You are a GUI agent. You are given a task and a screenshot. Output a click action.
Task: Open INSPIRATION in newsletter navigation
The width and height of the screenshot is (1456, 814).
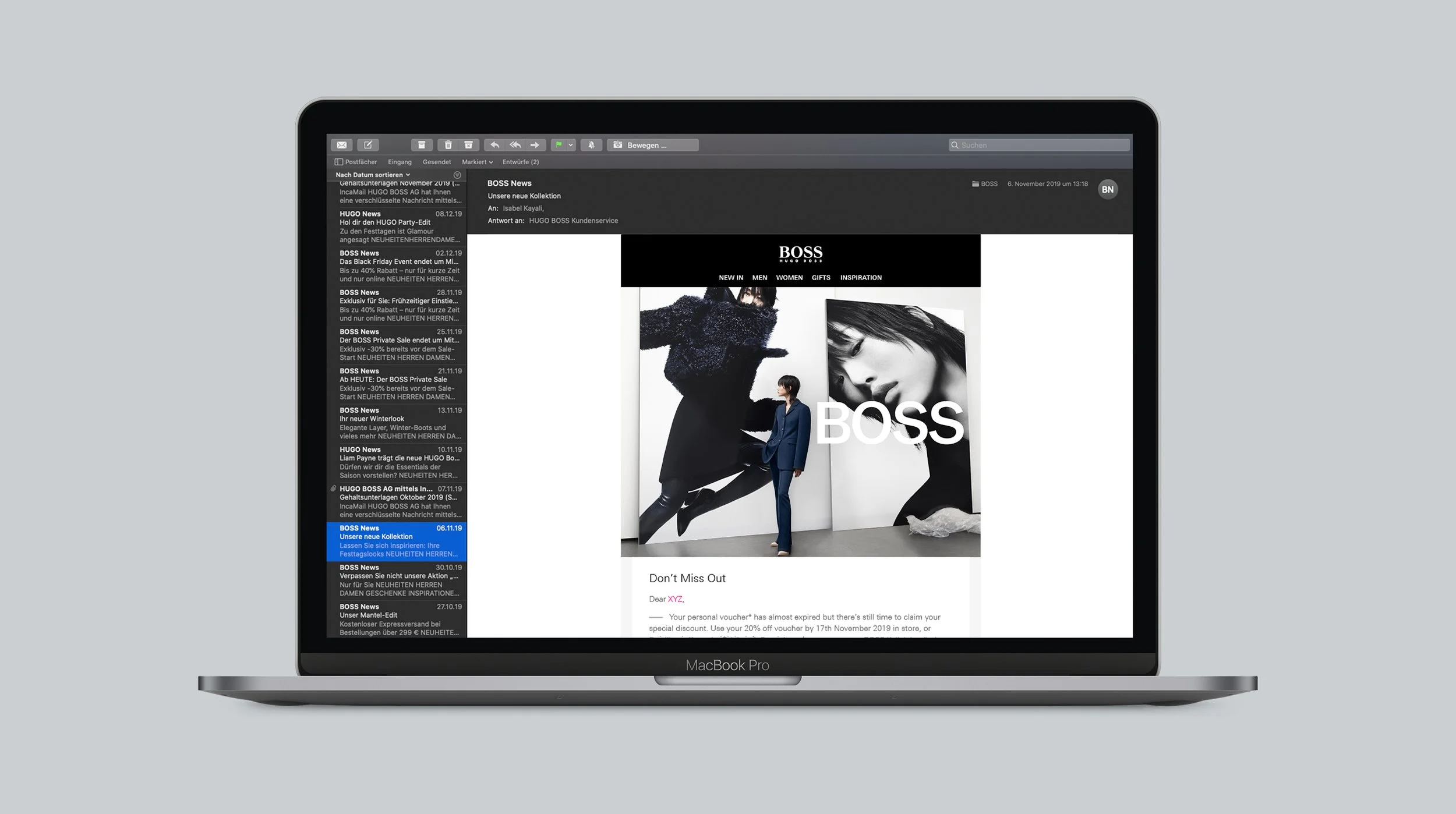861,278
